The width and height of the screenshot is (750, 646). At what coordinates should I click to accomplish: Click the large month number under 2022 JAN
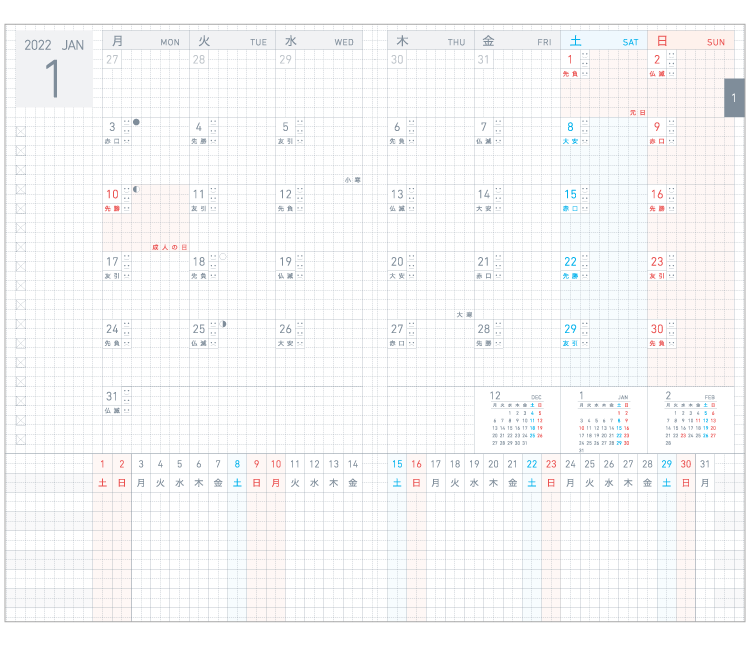pyautogui.click(x=53, y=79)
